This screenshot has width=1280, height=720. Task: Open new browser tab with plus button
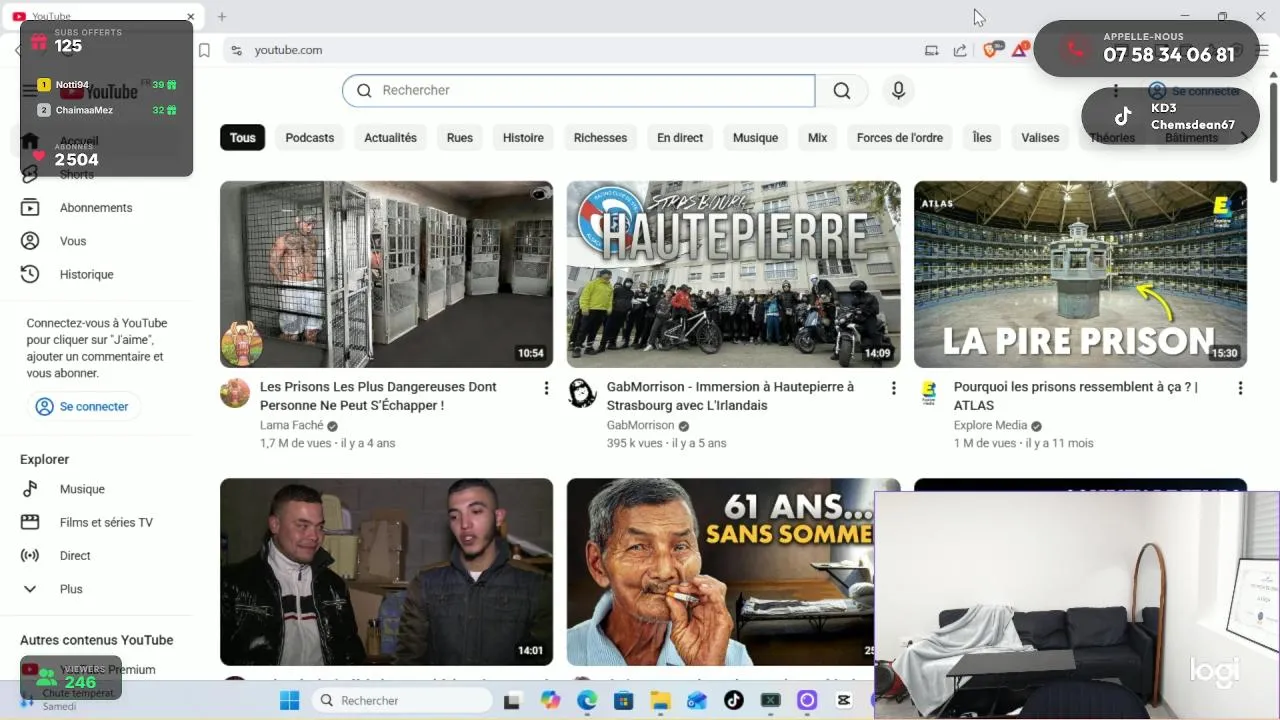(x=222, y=17)
